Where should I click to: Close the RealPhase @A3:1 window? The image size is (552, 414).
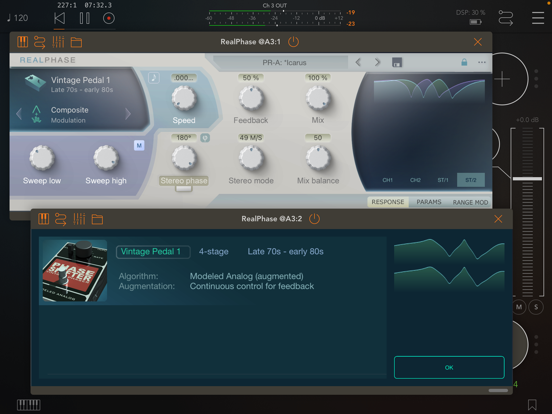478,42
